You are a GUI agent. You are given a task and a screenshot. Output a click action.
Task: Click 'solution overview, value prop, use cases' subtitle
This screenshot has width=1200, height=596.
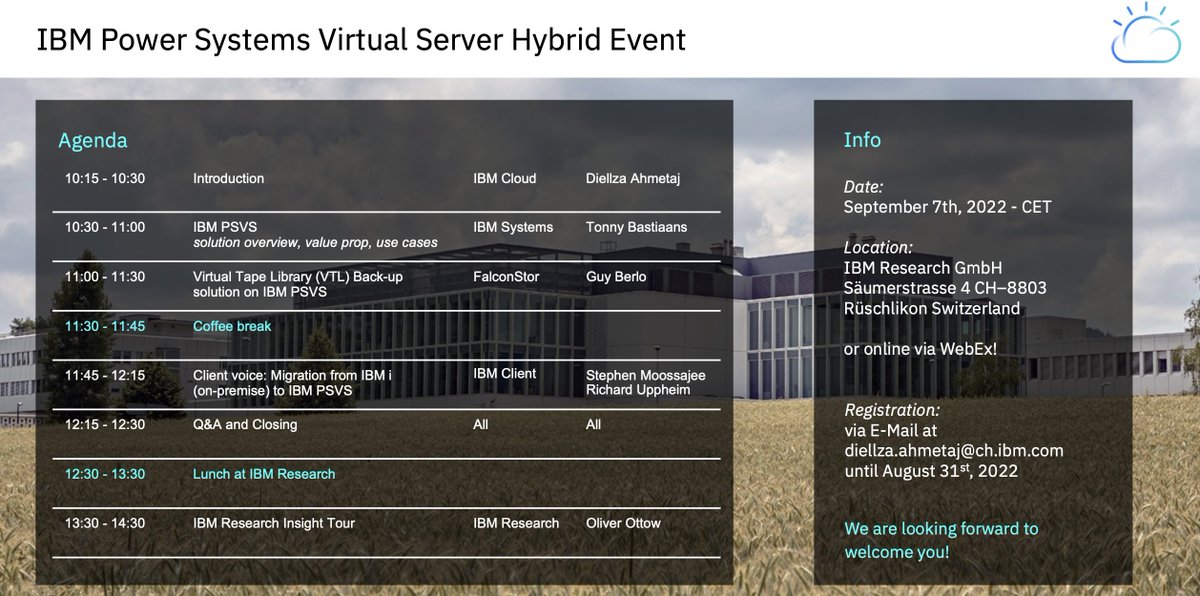point(315,242)
